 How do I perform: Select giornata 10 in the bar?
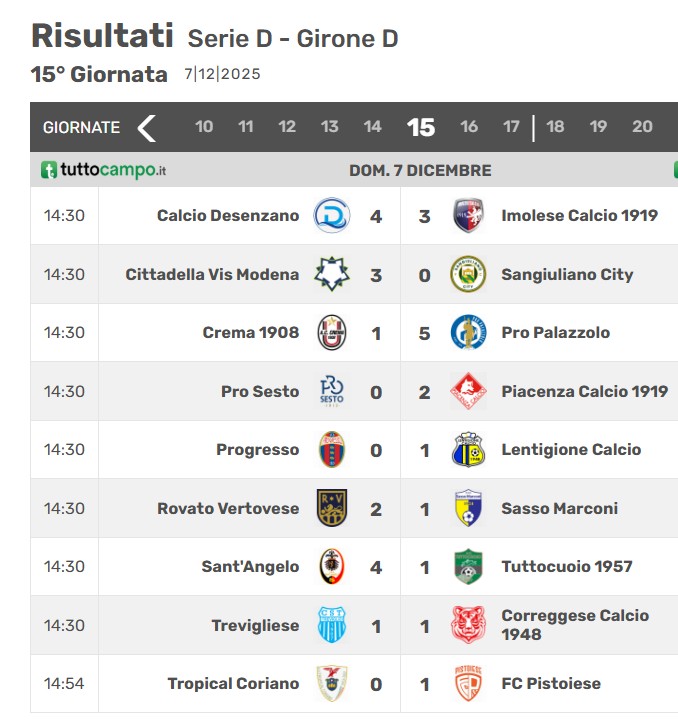(204, 127)
